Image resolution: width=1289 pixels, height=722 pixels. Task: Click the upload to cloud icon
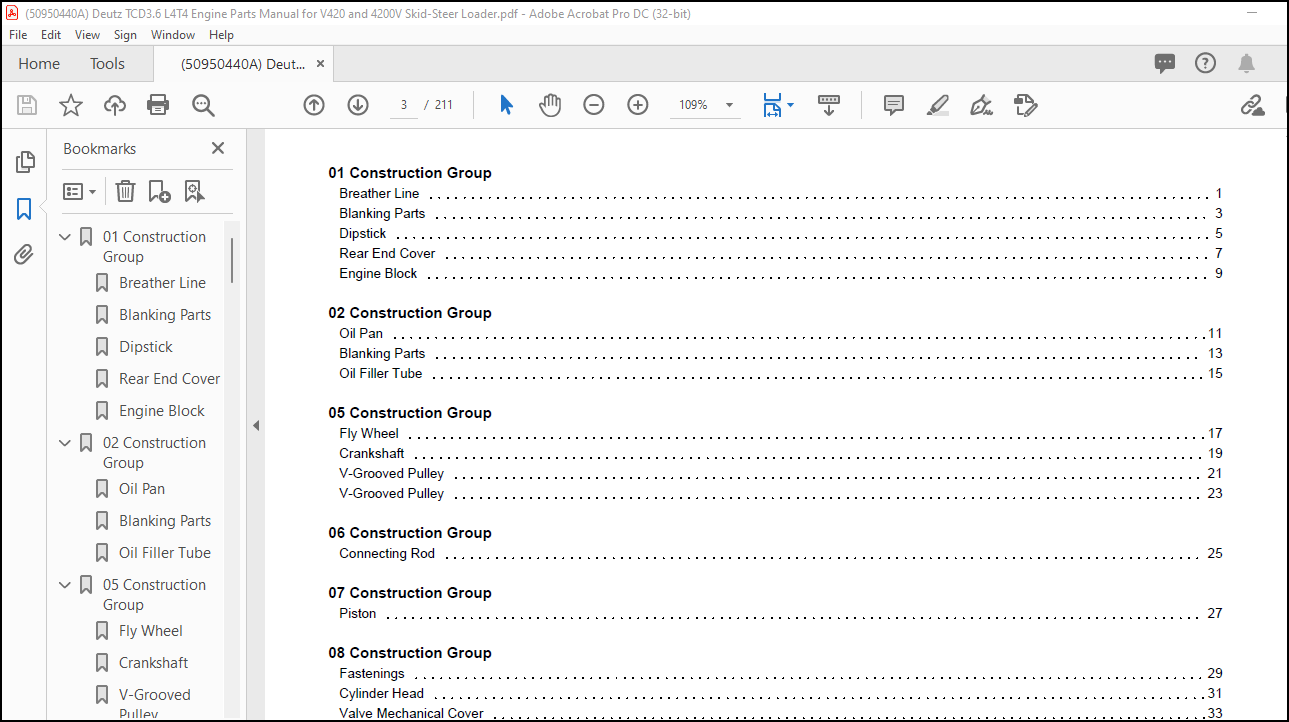115,105
